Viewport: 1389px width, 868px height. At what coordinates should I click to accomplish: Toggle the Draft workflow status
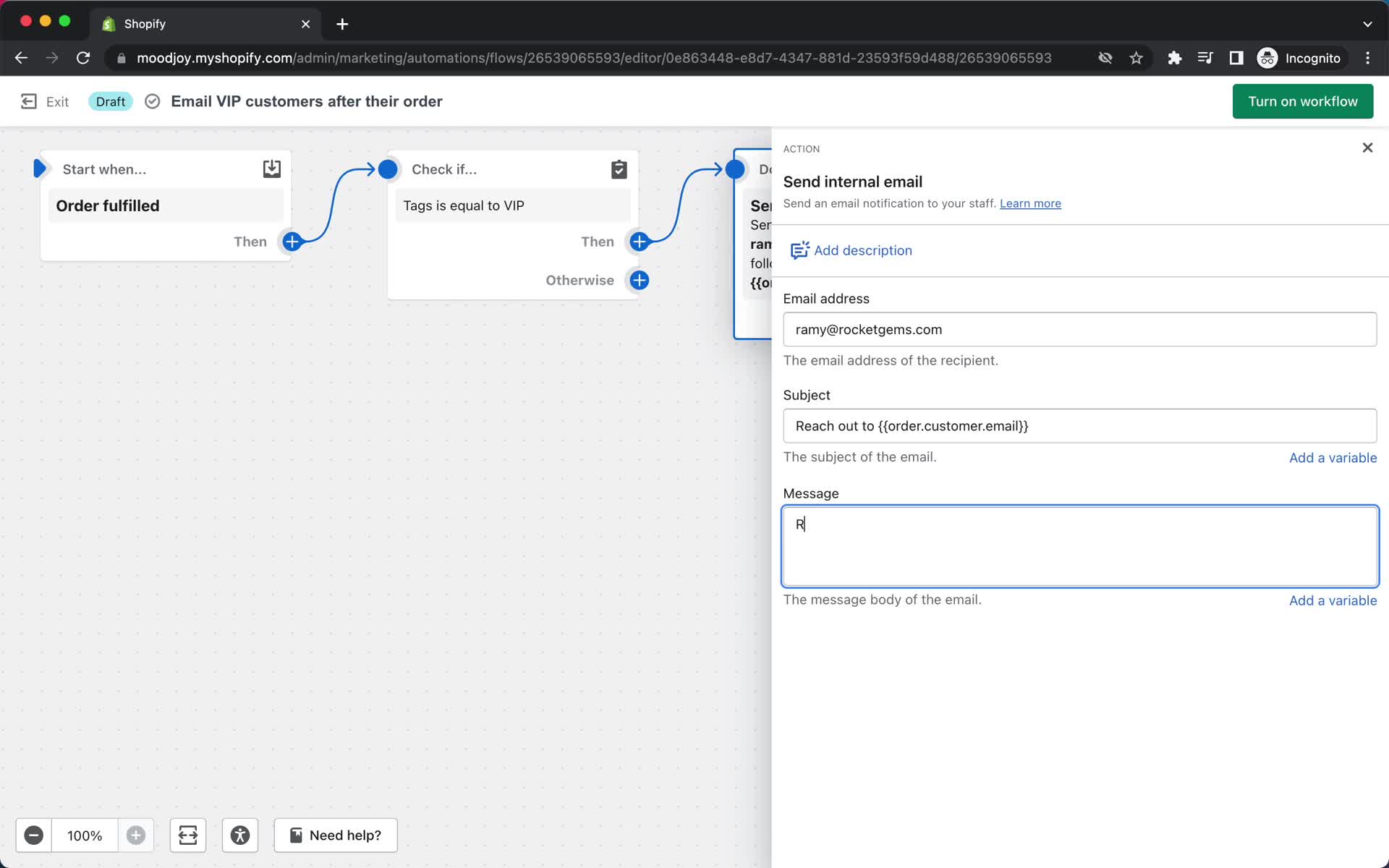click(x=109, y=101)
